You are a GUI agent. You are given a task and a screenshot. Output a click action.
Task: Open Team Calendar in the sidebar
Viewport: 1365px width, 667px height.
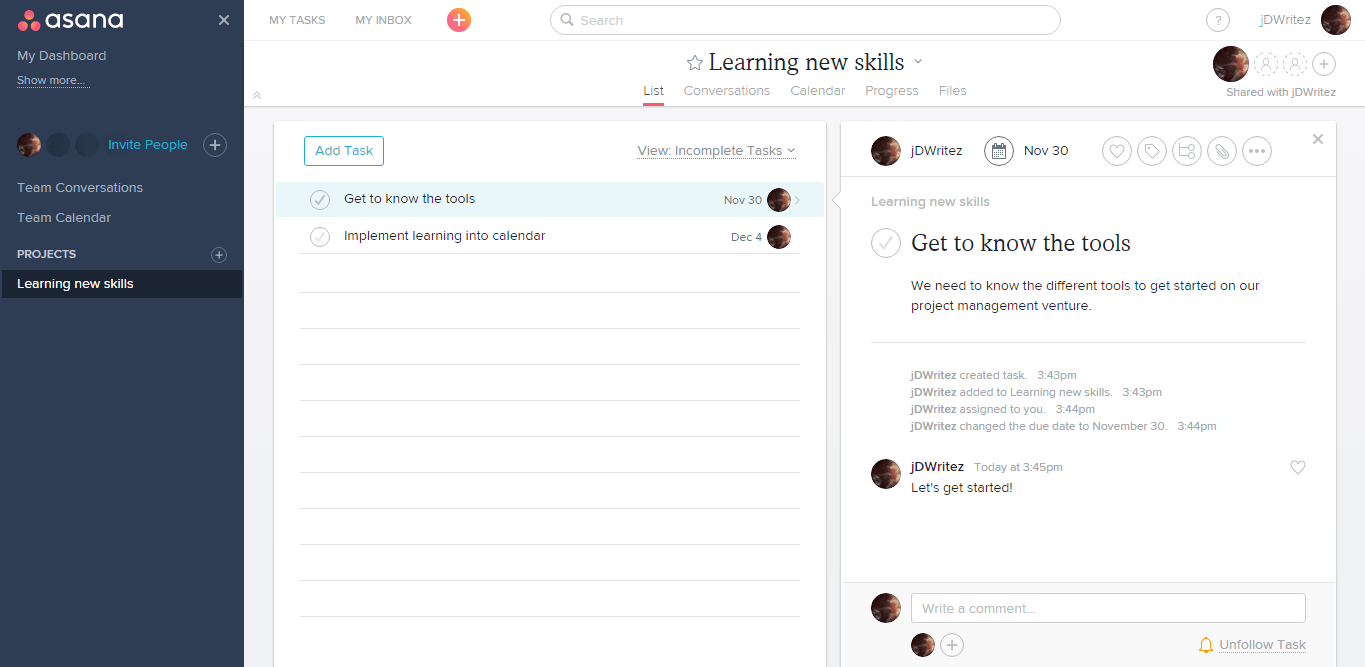pyautogui.click(x=64, y=218)
